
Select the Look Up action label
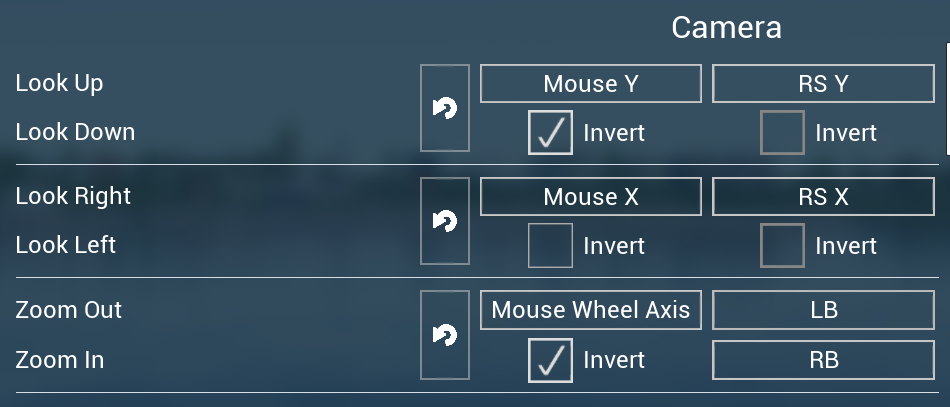click(59, 83)
